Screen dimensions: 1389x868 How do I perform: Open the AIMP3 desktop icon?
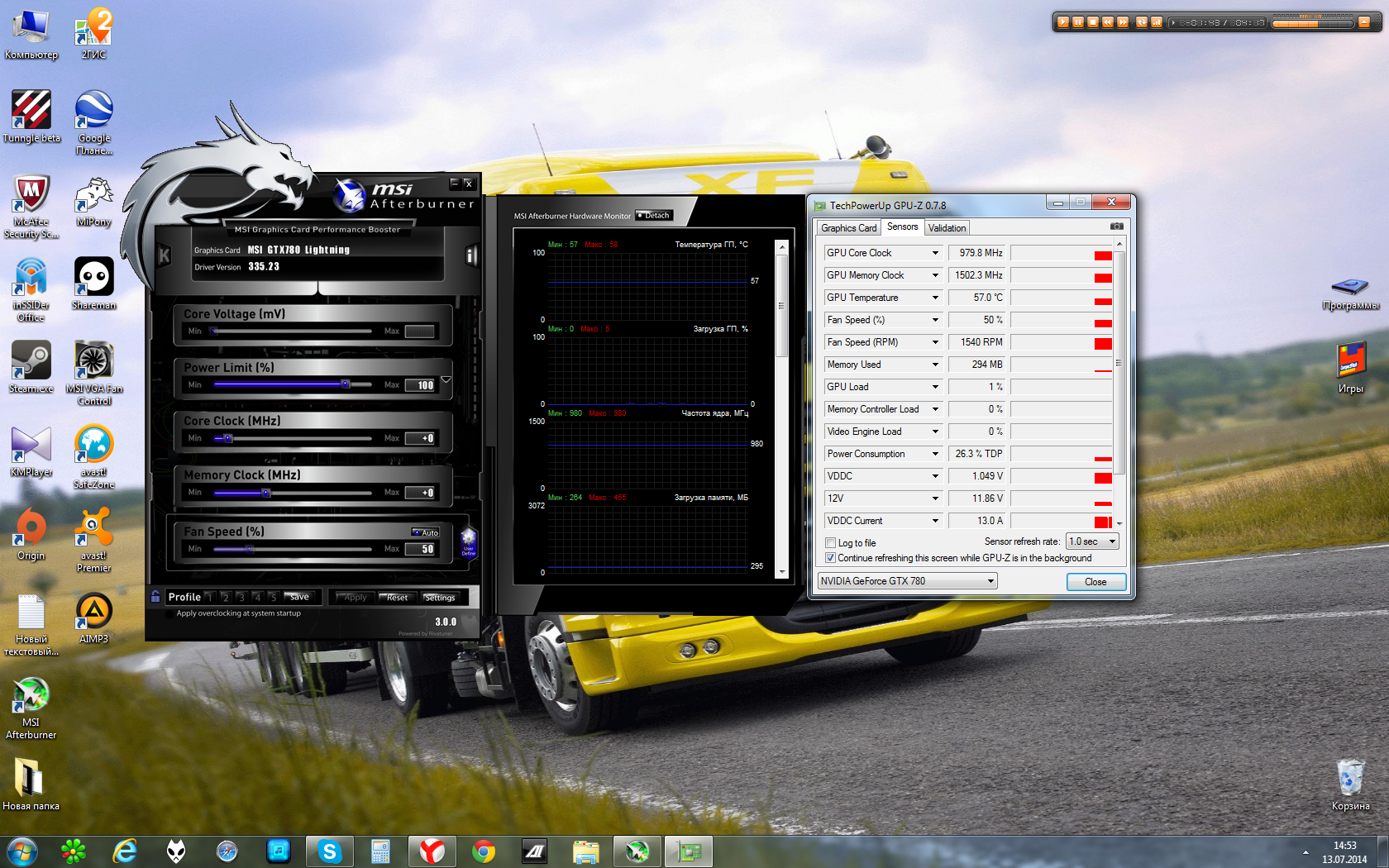click(x=94, y=618)
